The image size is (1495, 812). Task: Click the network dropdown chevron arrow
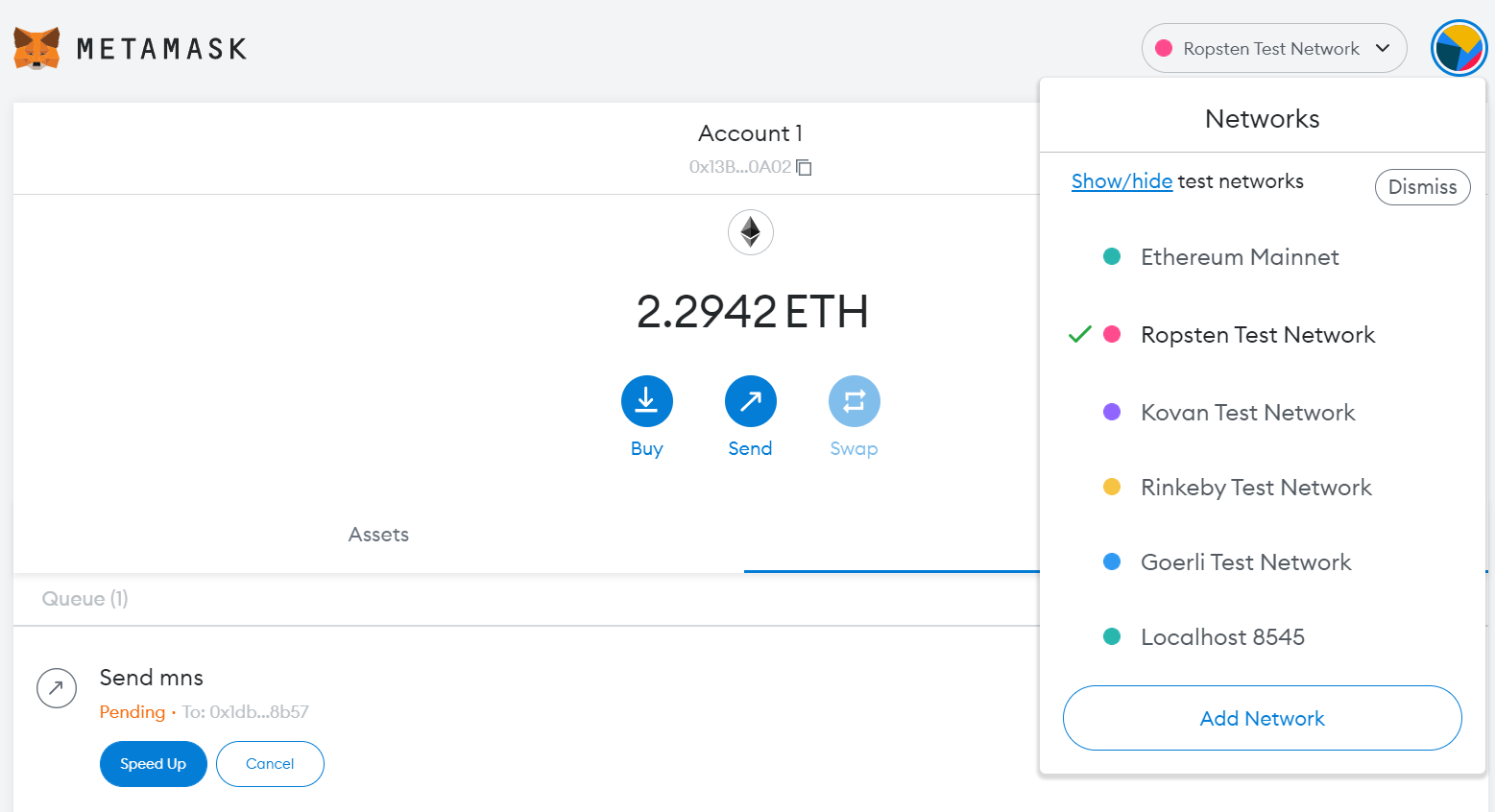coord(1383,48)
